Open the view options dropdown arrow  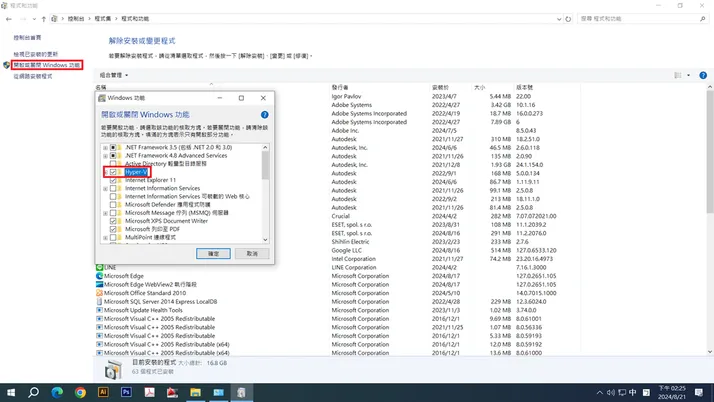click(x=688, y=75)
